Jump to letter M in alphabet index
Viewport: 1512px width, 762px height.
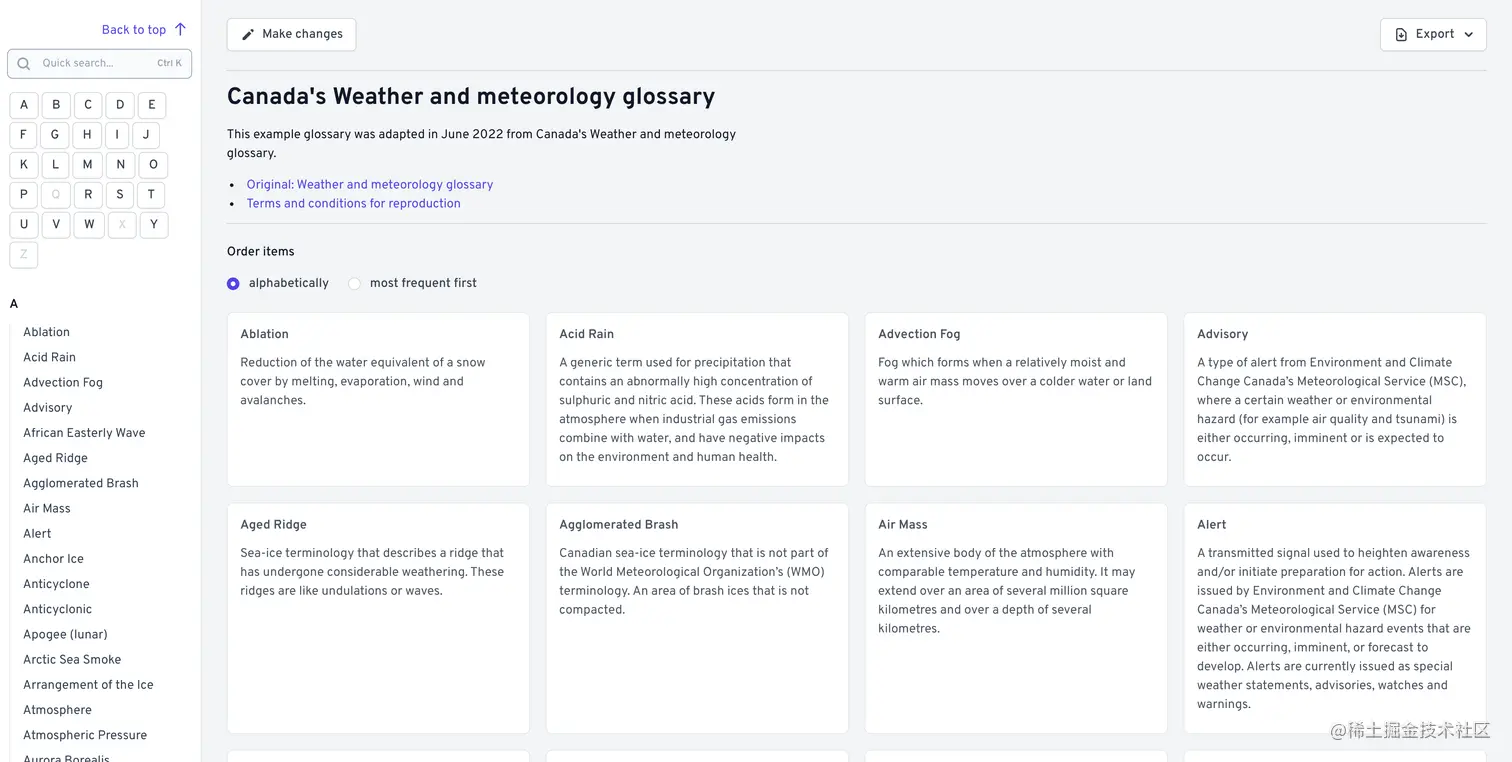pos(88,165)
